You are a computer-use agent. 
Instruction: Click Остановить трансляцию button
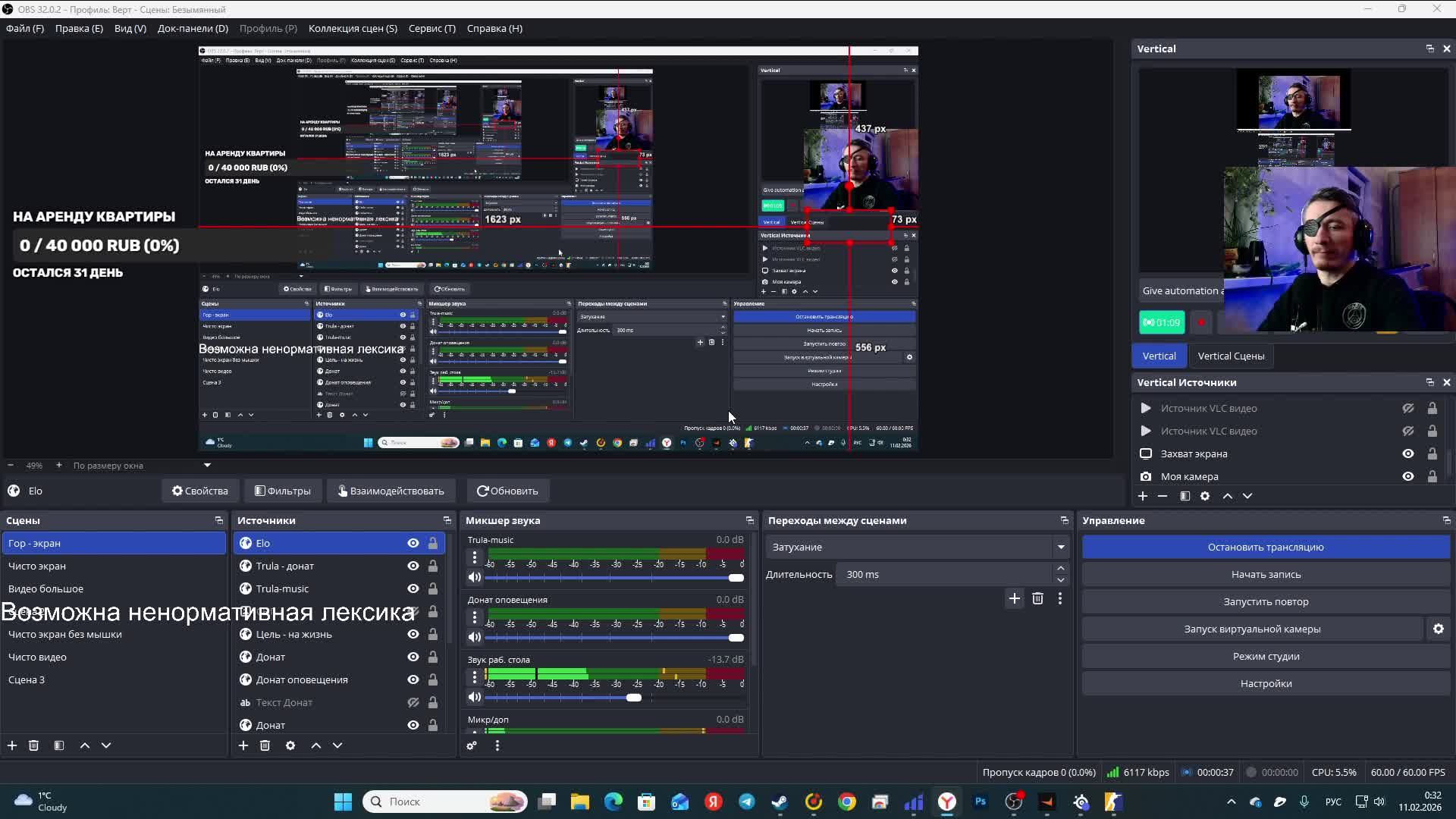tap(1266, 547)
